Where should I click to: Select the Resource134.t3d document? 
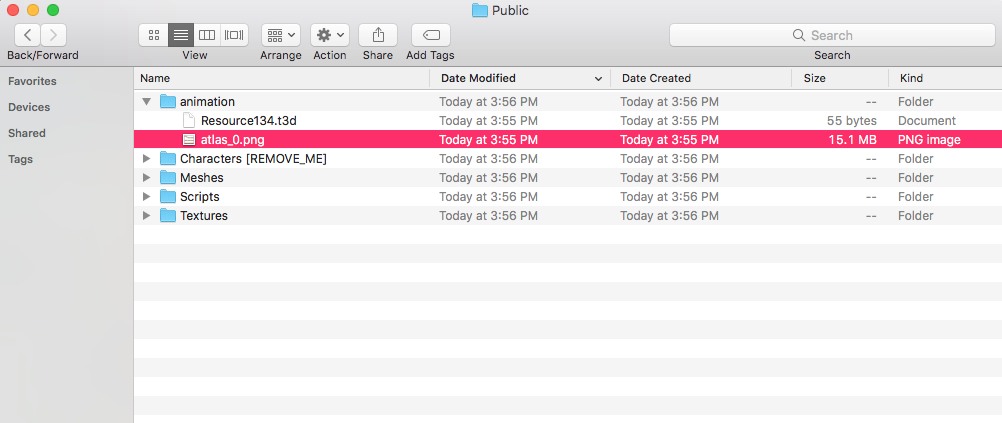248,121
